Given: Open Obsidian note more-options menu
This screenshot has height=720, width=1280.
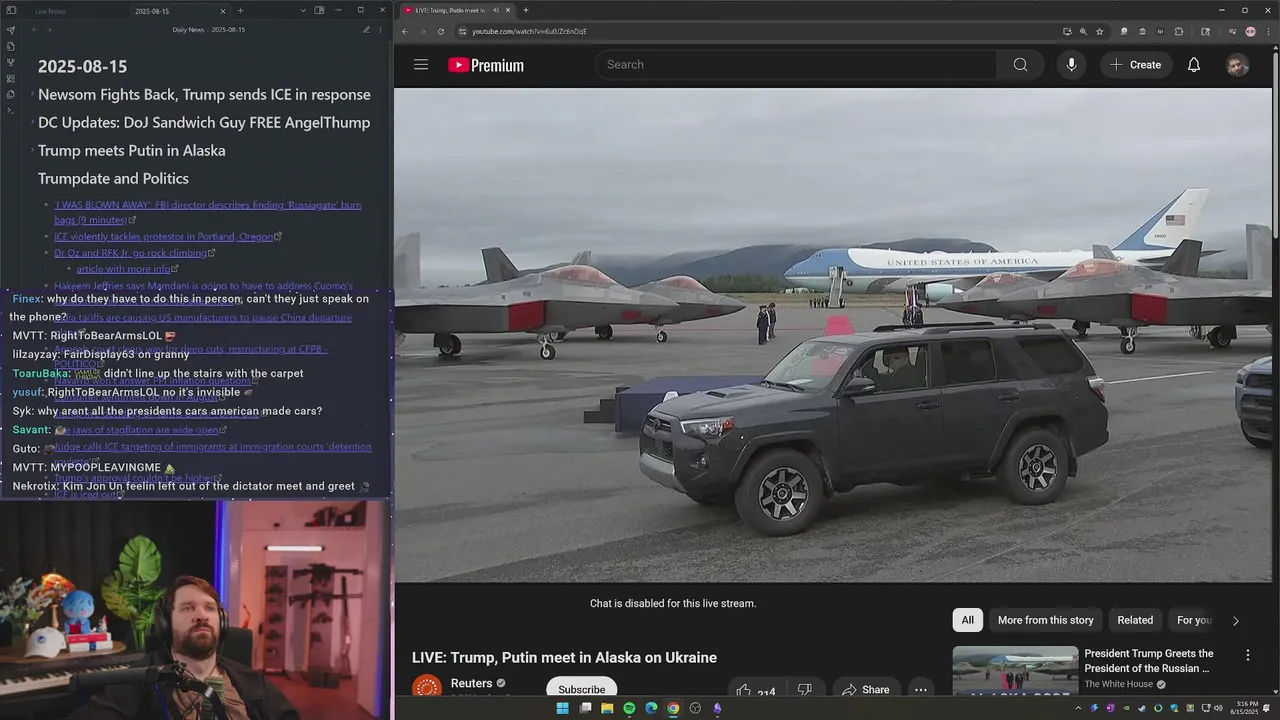Looking at the screenshot, I should tap(380, 30).
